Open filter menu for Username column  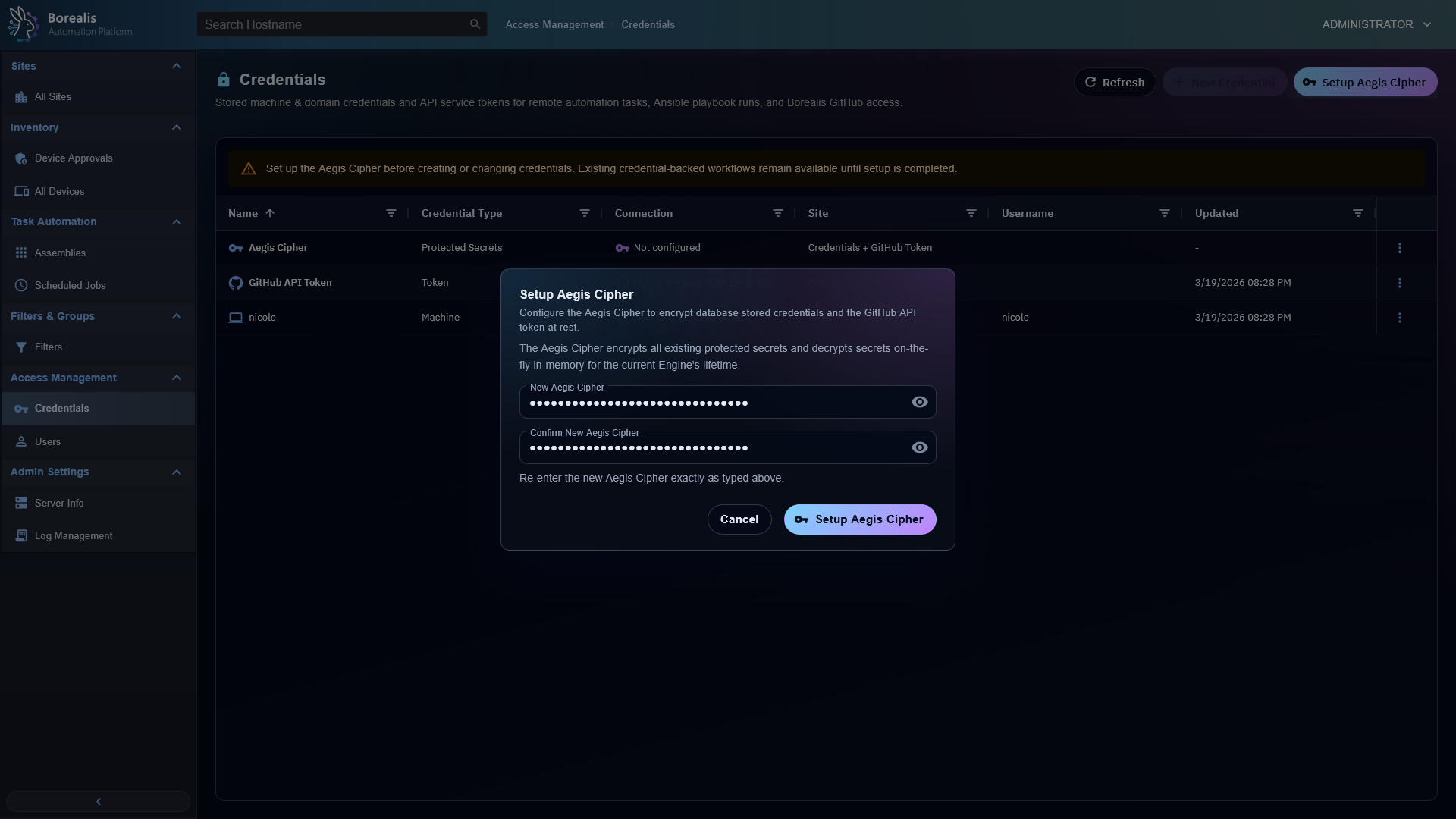point(1165,213)
